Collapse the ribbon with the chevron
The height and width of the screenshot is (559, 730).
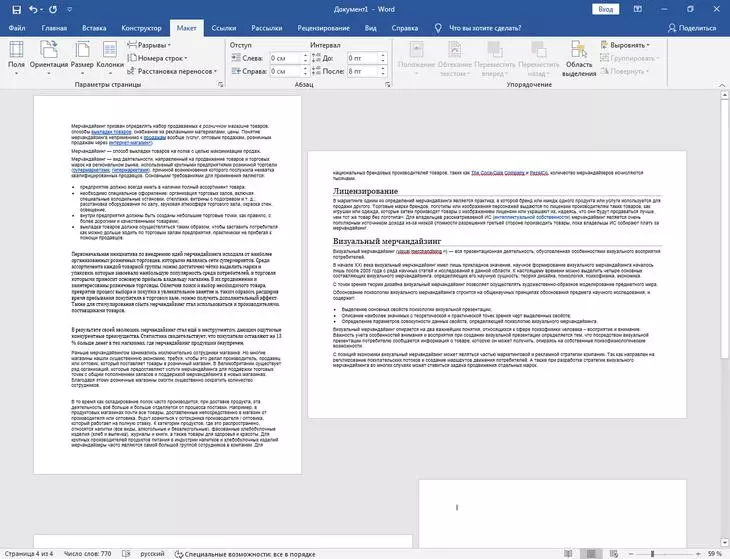coord(722,85)
